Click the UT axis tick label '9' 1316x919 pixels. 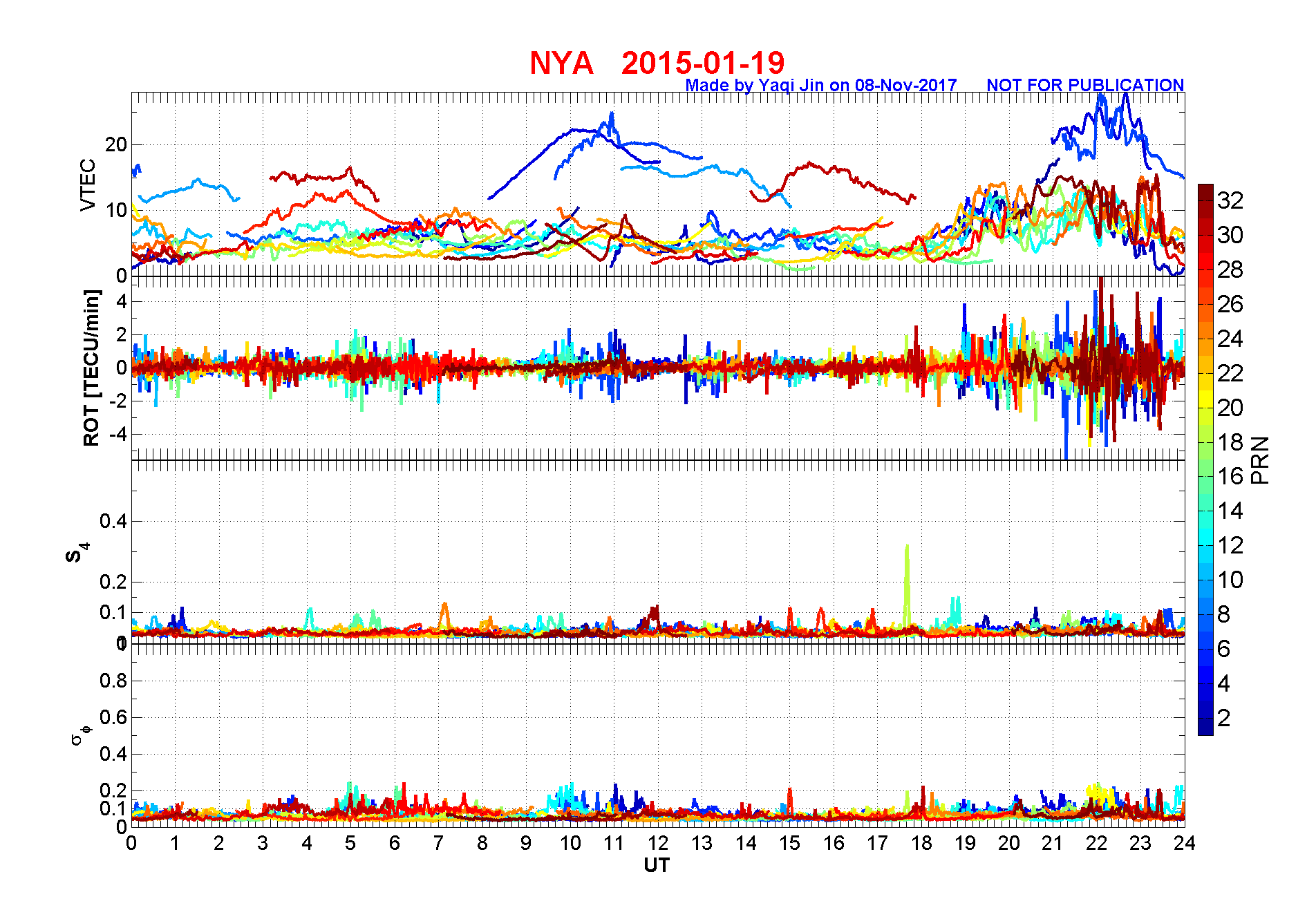click(x=526, y=843)
